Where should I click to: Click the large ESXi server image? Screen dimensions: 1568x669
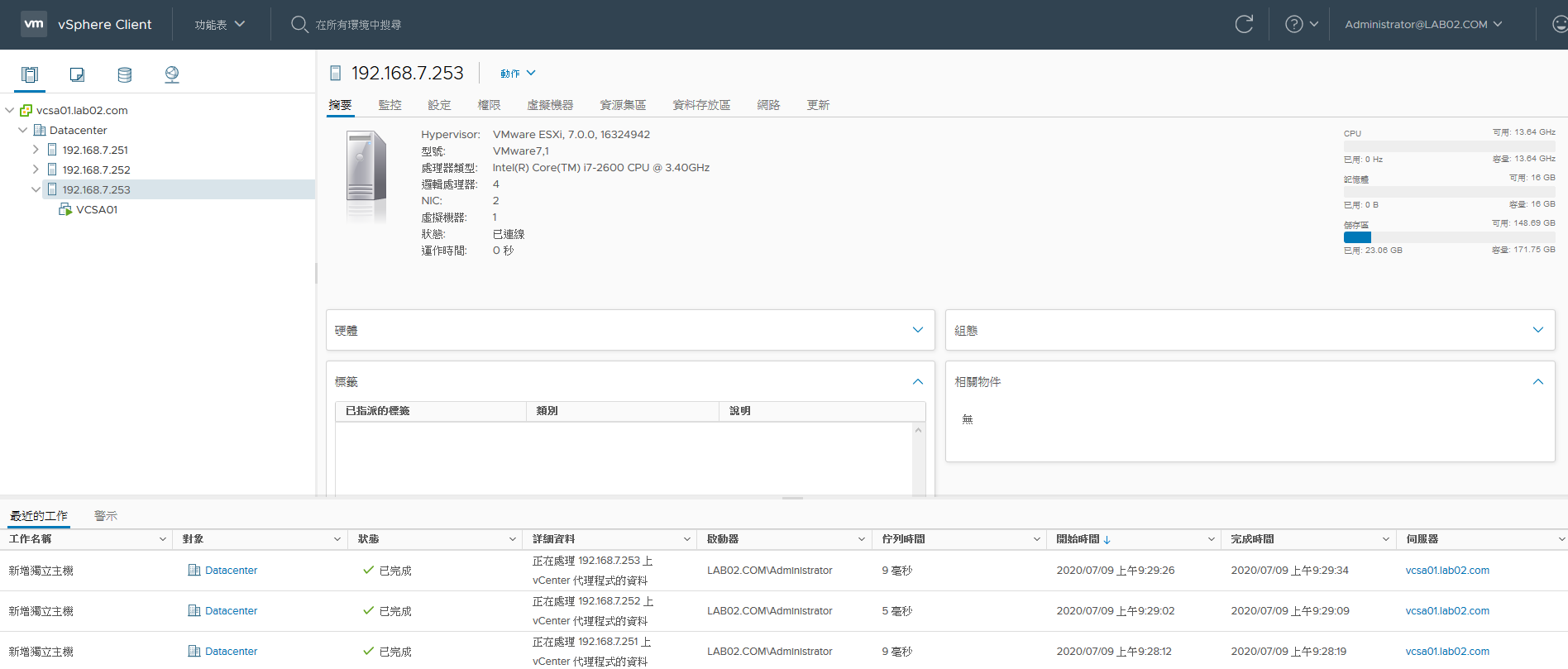coord(366,174)
